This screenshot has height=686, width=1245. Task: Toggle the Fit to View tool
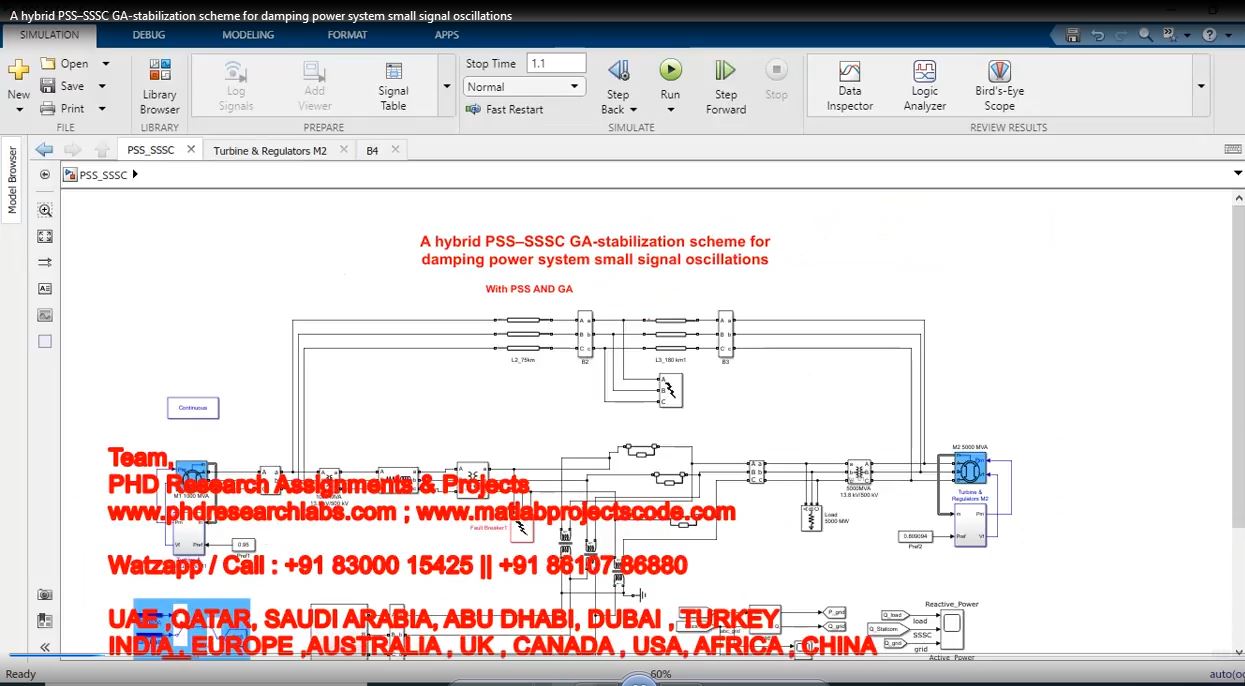point(45,237)
